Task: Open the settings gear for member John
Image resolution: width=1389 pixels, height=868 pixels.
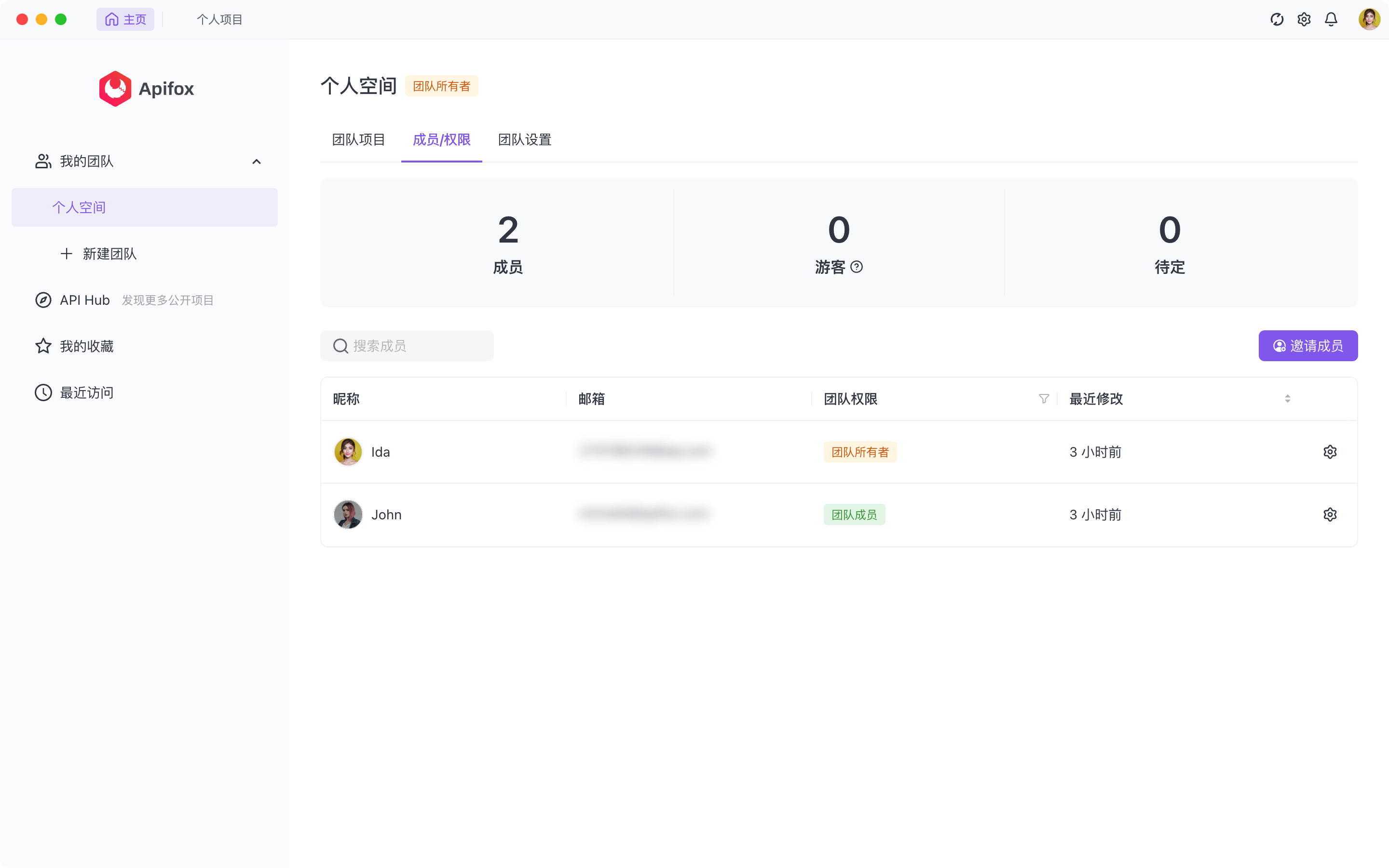Action: point(1330,515)
